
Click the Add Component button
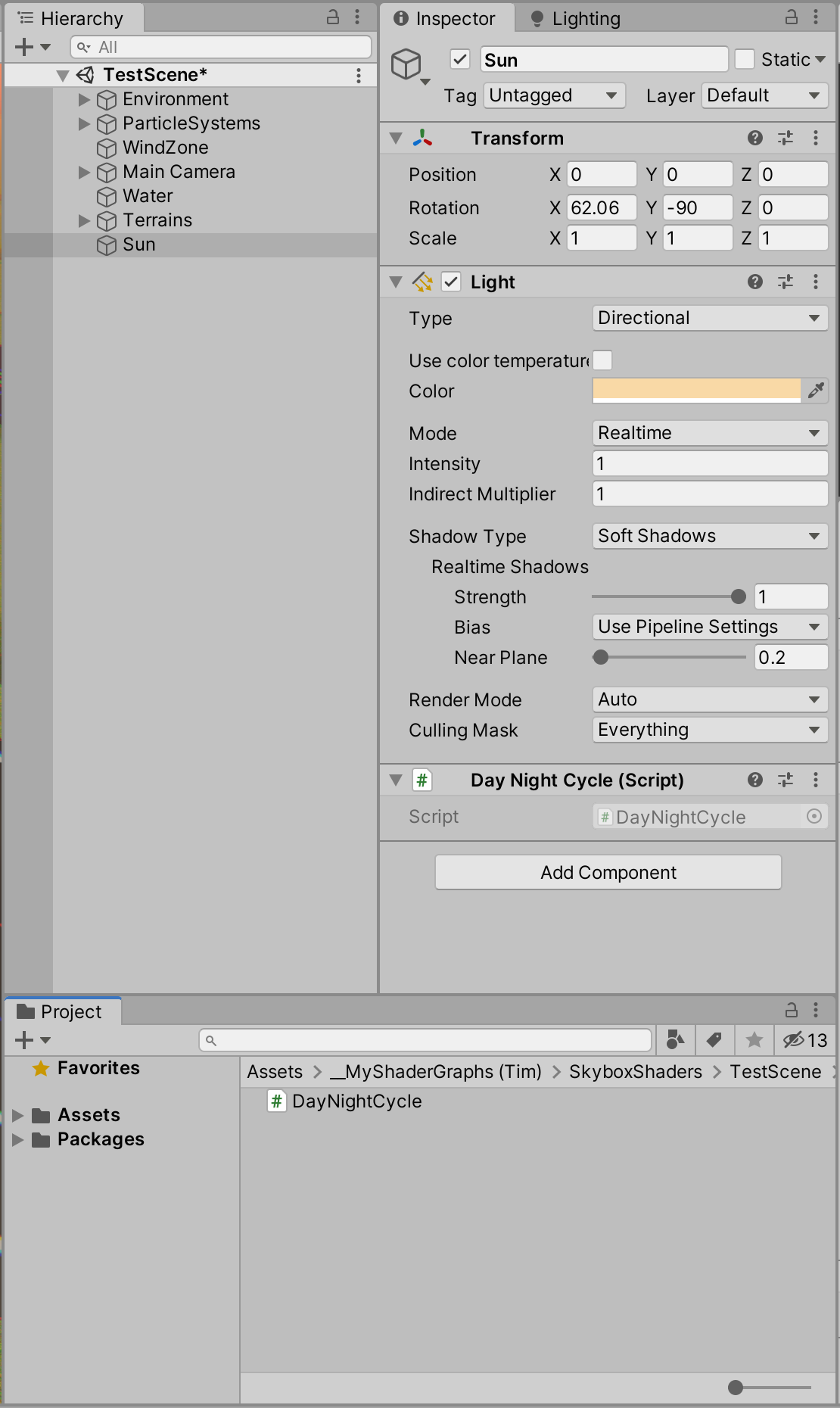click(608, 872)
